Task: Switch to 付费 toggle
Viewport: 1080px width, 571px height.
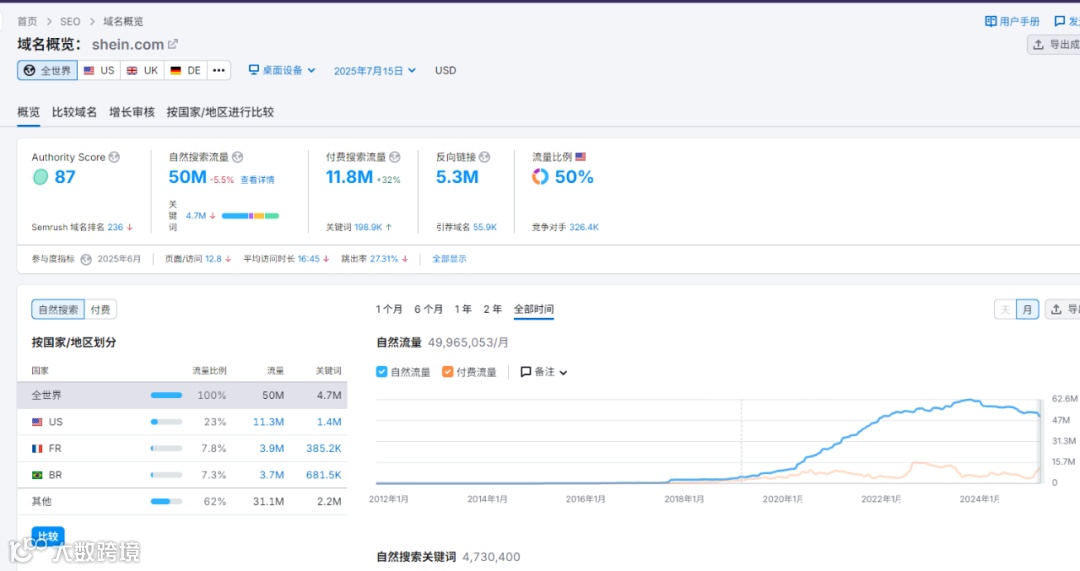Action: pyautogui.click(x=101, y=309)
